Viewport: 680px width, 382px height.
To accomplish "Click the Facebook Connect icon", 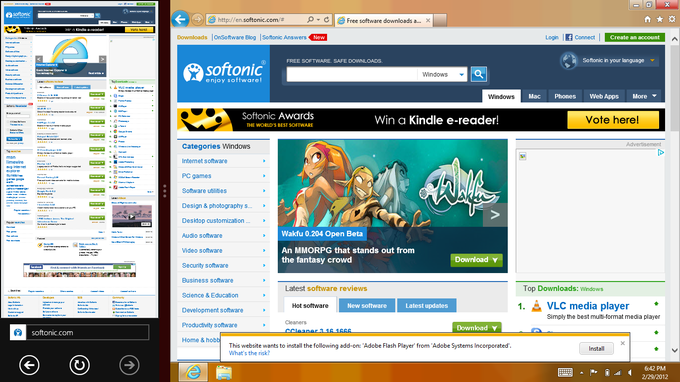I will [569, 37].
